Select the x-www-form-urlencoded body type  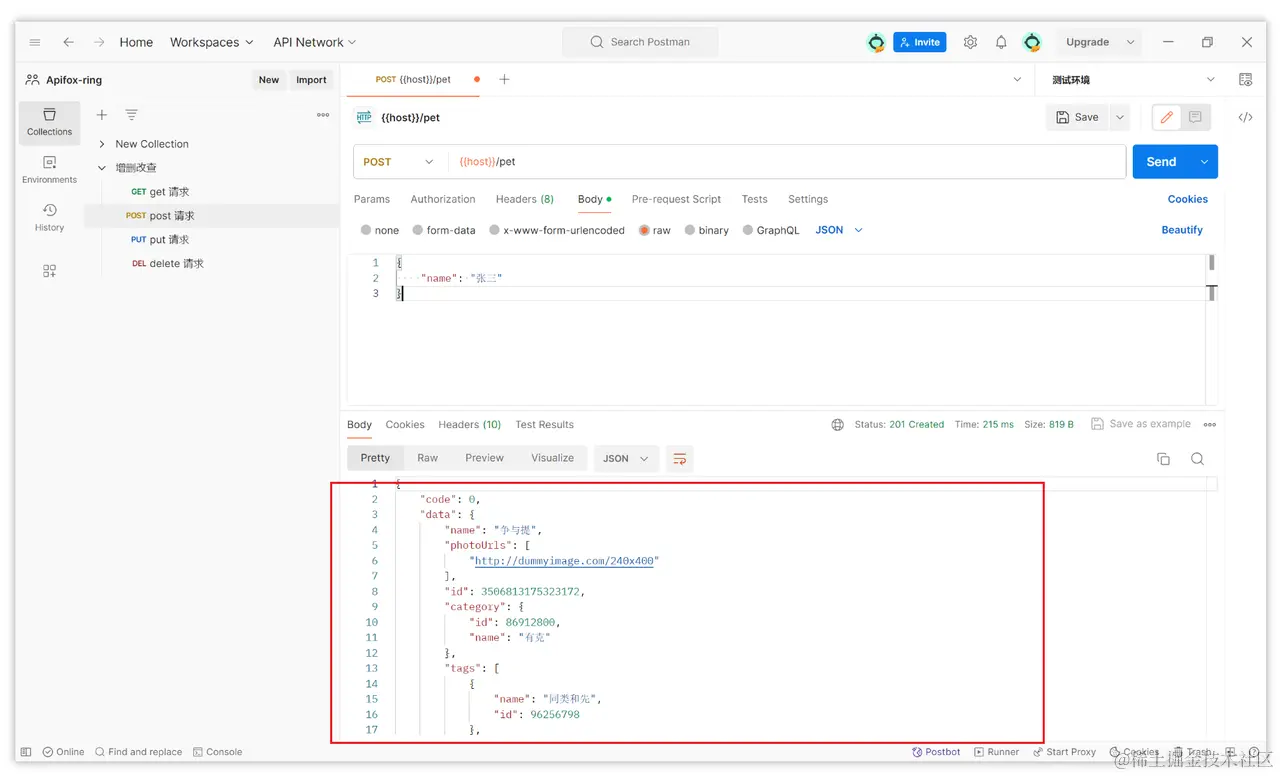(x=557, y=230)
